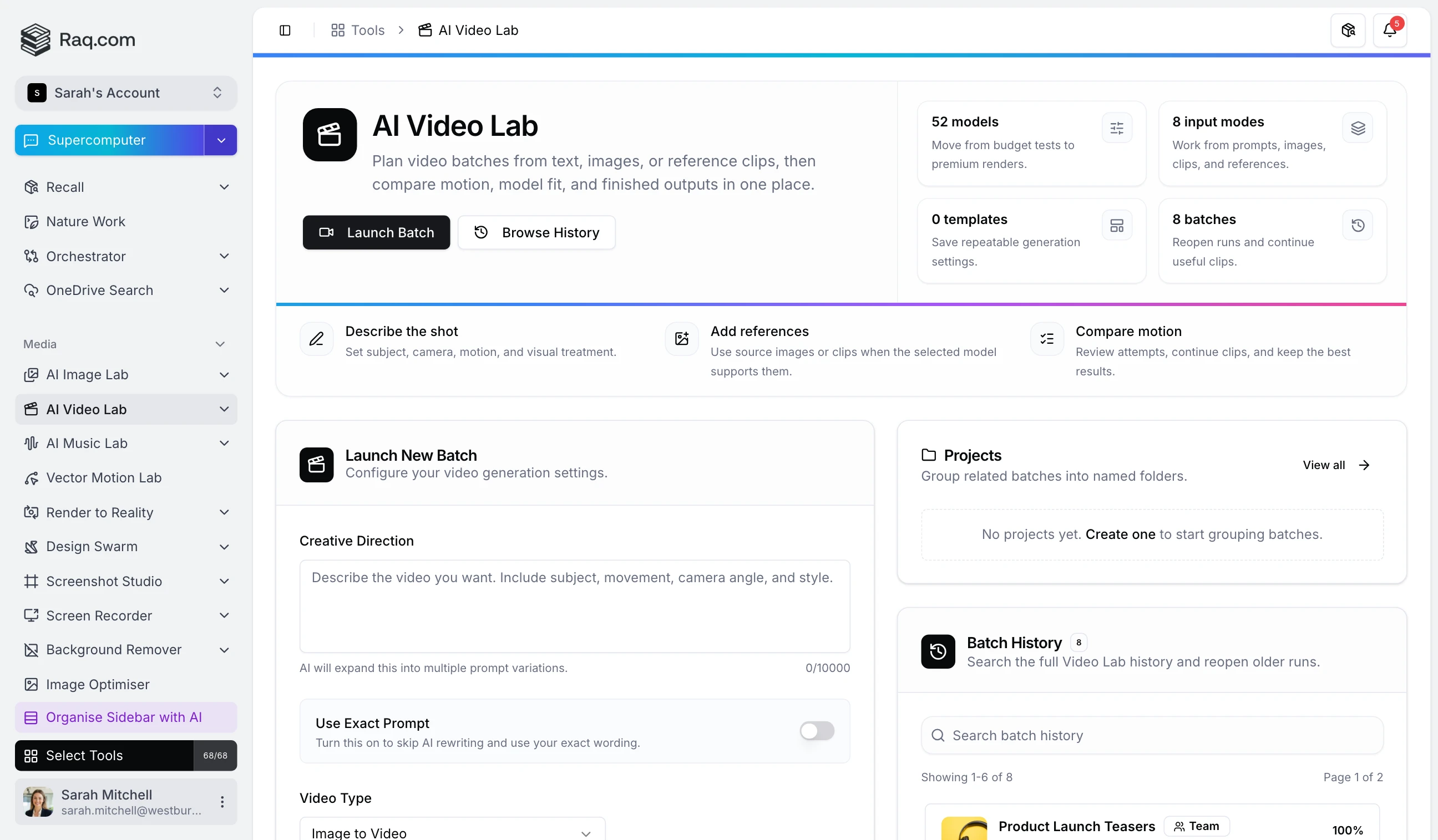Viewport: 1438px width, 840px height.
Task: Expand the Orchestrator chevron
Action: tap(224, 257)
